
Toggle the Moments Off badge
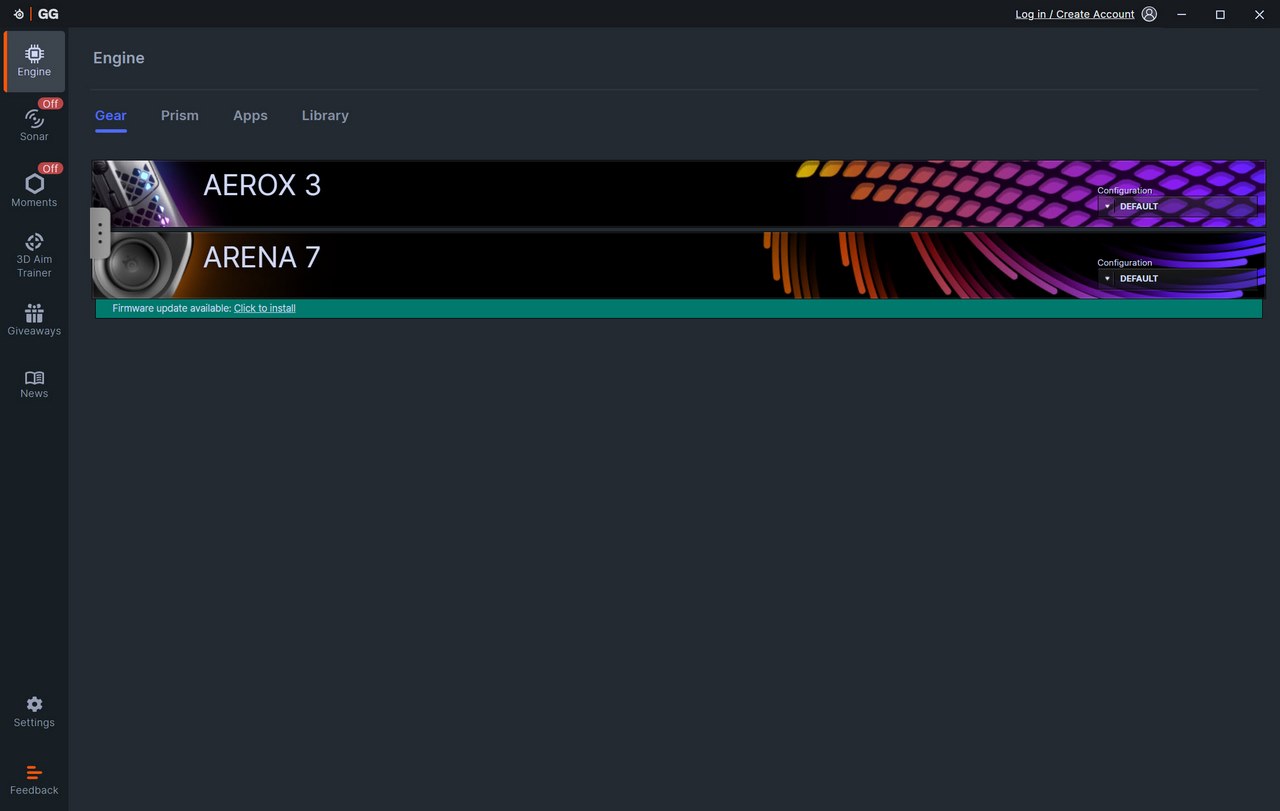50,168
